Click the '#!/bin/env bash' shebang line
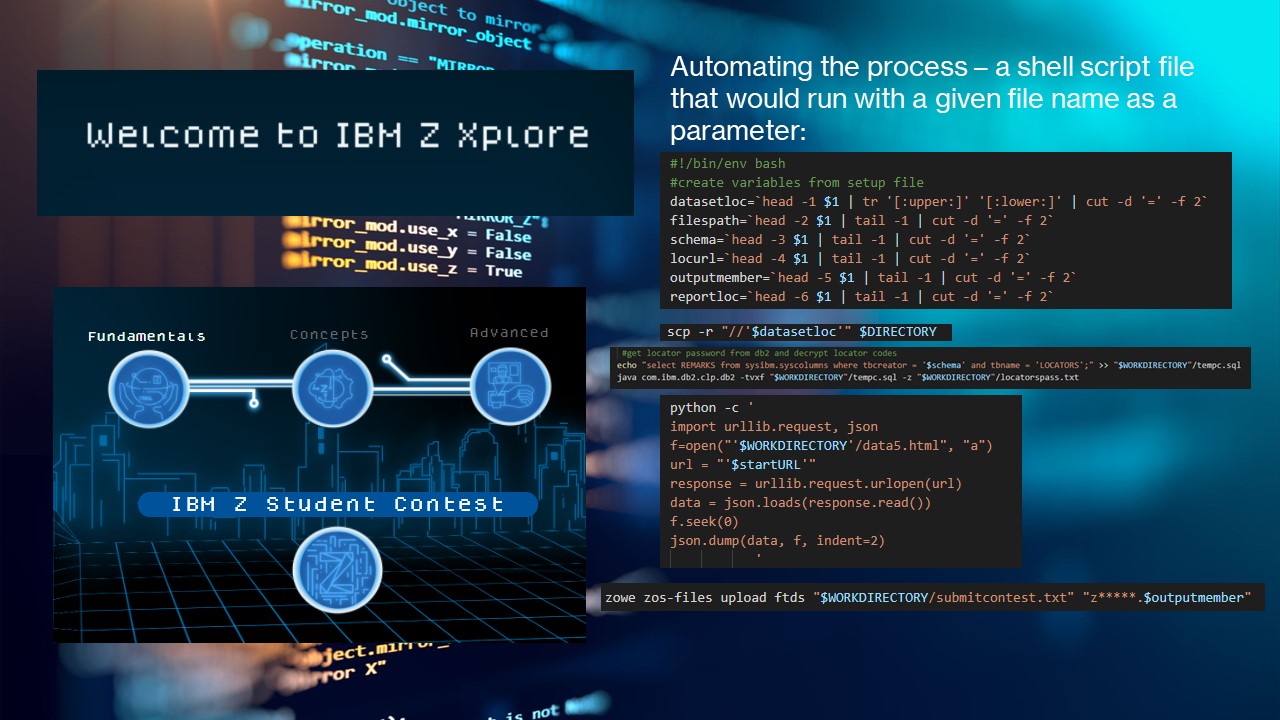This screenshot has height=720, width=1280. (x=728, y=163)
